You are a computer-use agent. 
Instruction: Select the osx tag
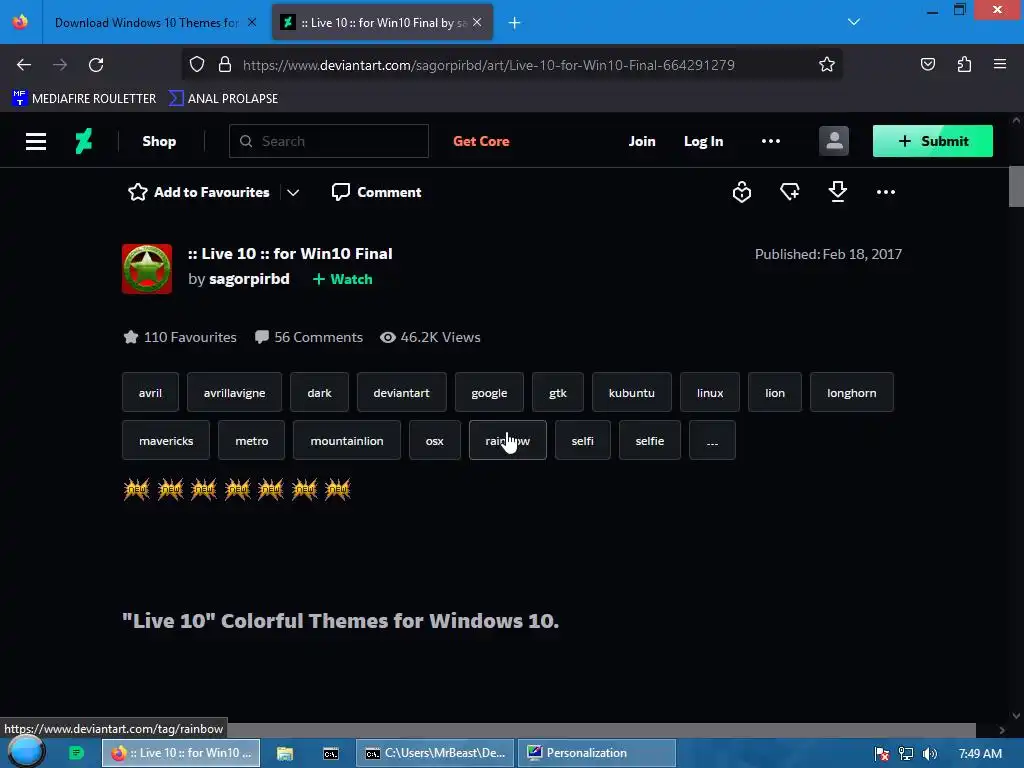[434, 441]
